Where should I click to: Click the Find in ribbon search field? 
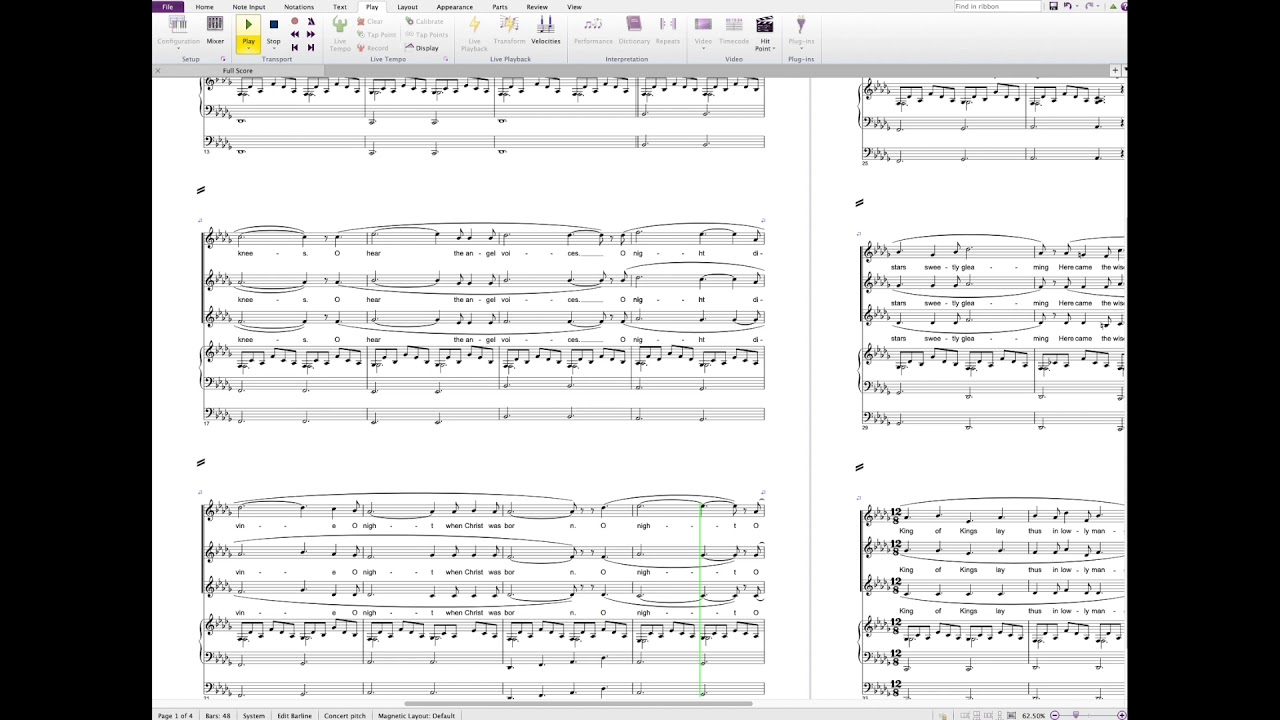pyautogui.click(x=998, y=6)
